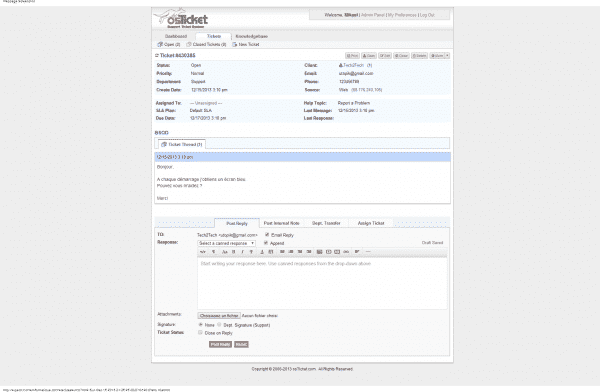Image resolution: width=600 pixels, height=392 pixels.
Task: Switch to the Tickets tab
Action: (x=214, y=36)
